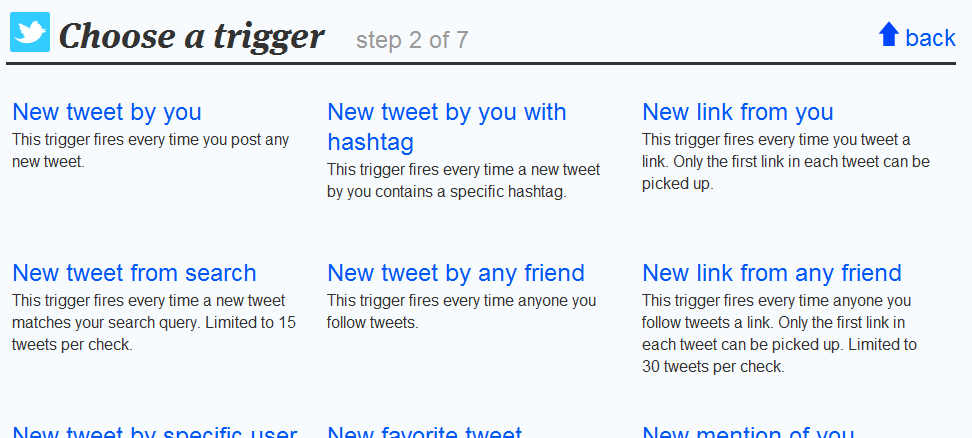This screenshot has width=972, height=438.
Task: Select the 'New tweet by you' trigger
Action: pyautogui.click(x=107, y=112)
